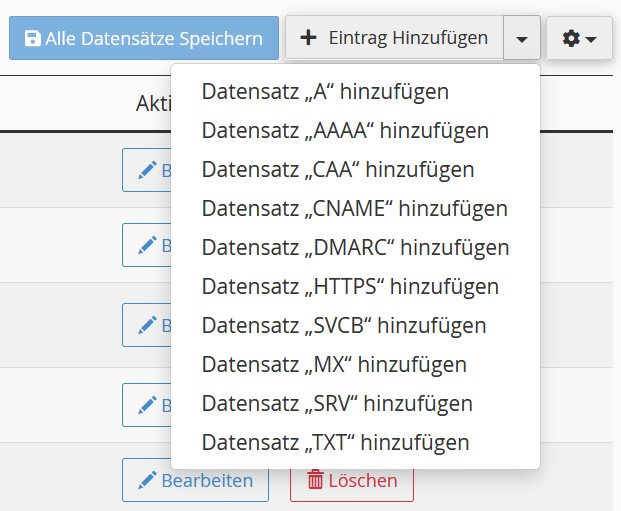Click Eintrag Hinzufügen button
This screenshot has height=511, width=621.
[394, 38]
